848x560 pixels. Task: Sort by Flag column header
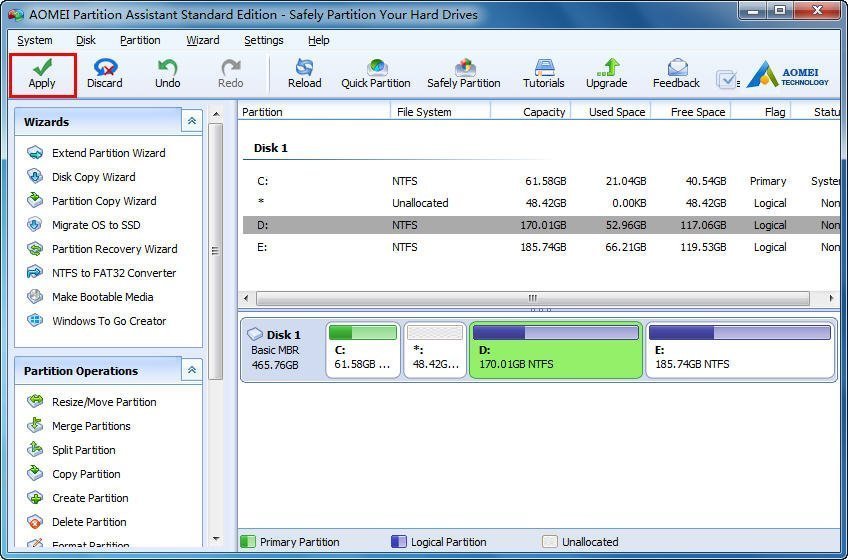click(x=761, y=112)
